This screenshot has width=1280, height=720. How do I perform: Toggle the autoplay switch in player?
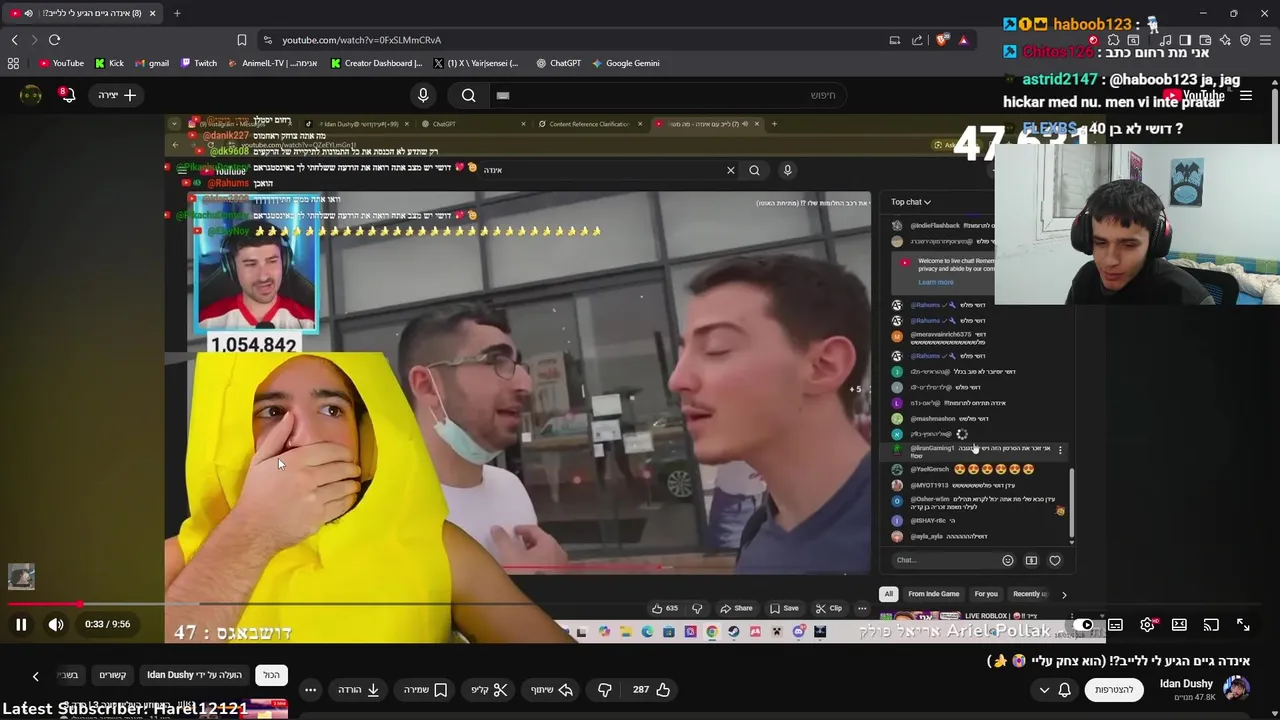click(1083, 625)
